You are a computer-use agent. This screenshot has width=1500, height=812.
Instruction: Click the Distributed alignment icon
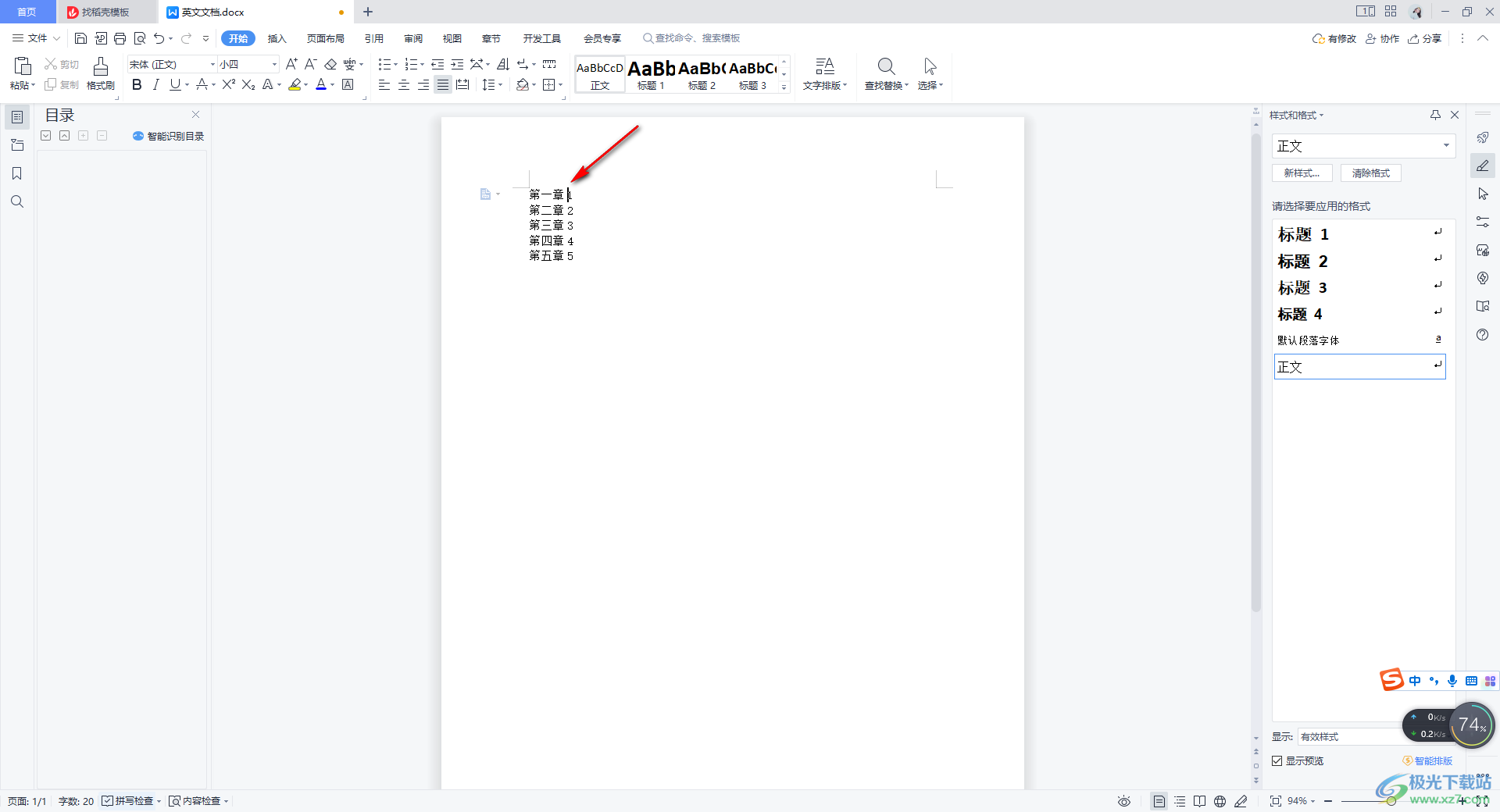(462, 84)
